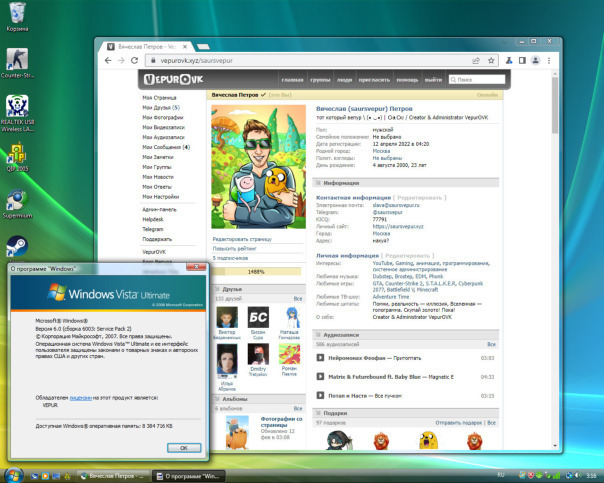Open the группы item in the top menu
The width and height of the screenshot is (604, 483).
(320, 80)
